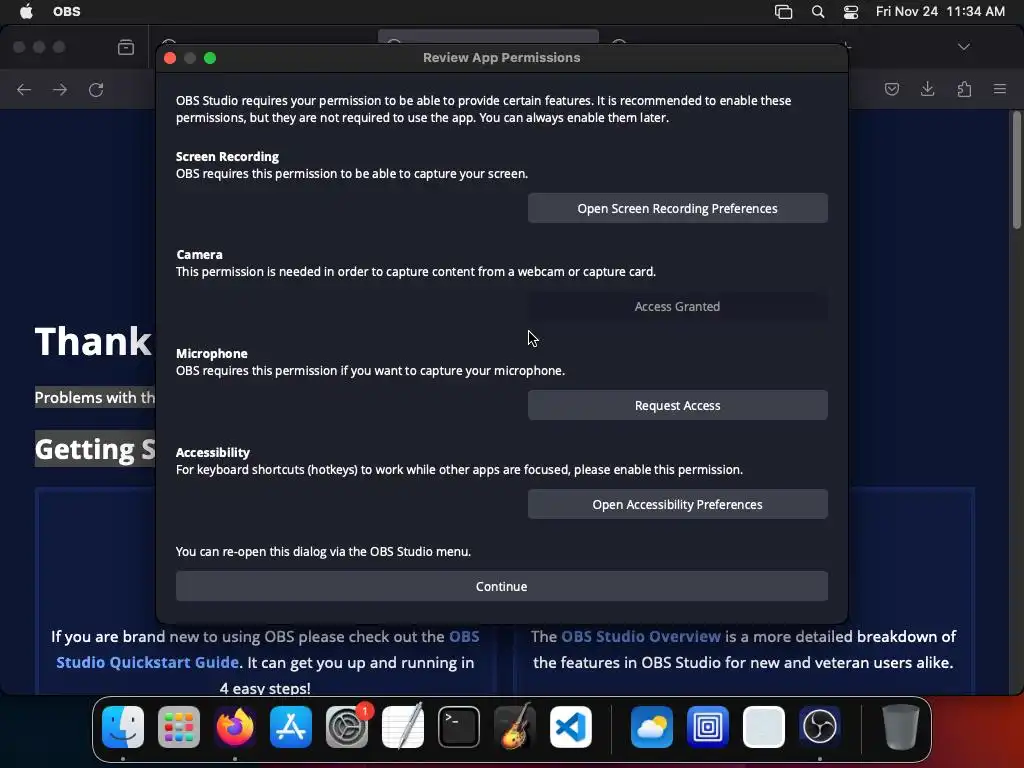Open the blank white app icon in Dock
Image resolution: width=1024 pixels, height=768 pixels.
coord(763,727)
